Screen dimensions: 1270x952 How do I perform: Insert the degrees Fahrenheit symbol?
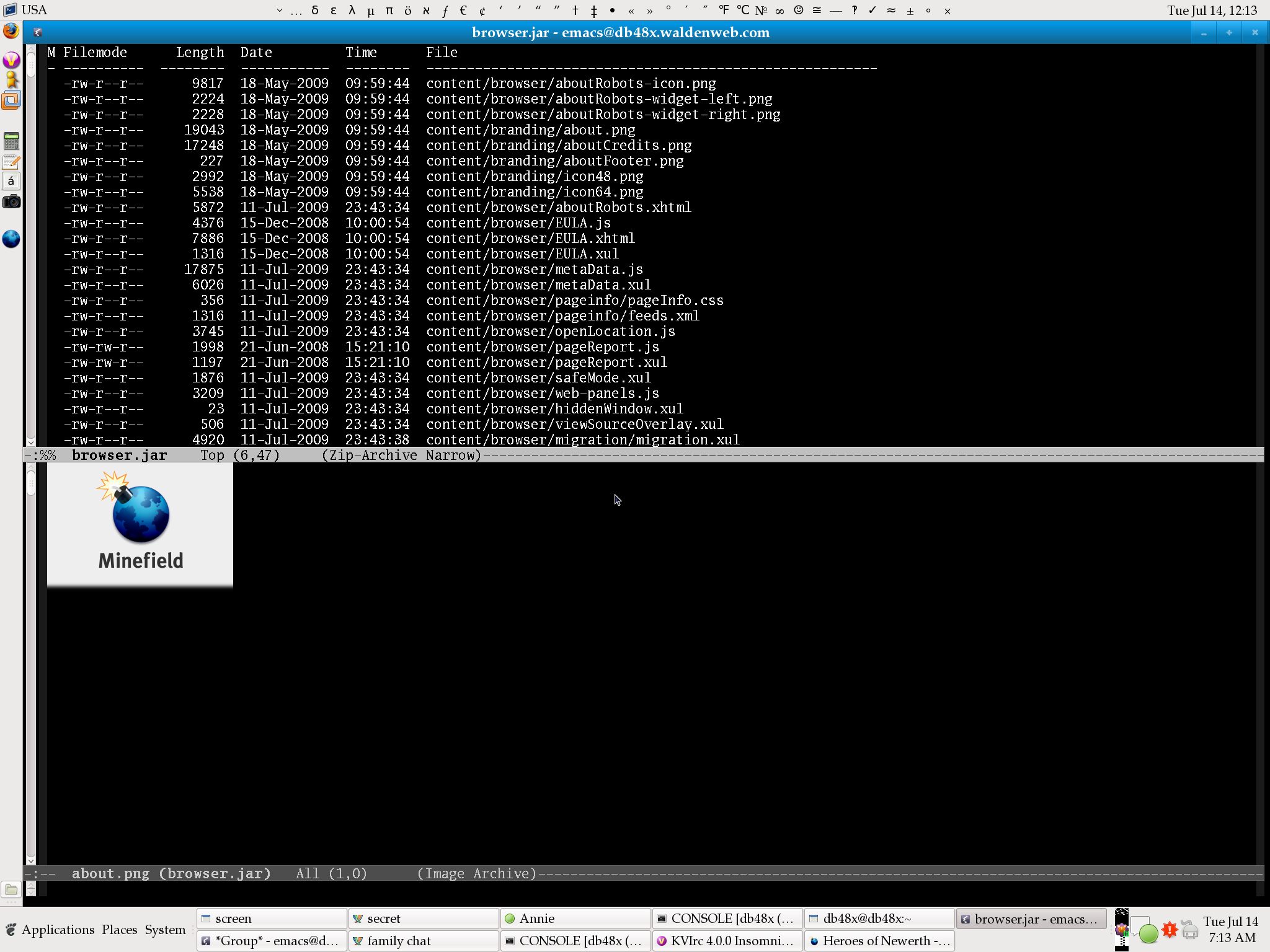tap(724, 11)
